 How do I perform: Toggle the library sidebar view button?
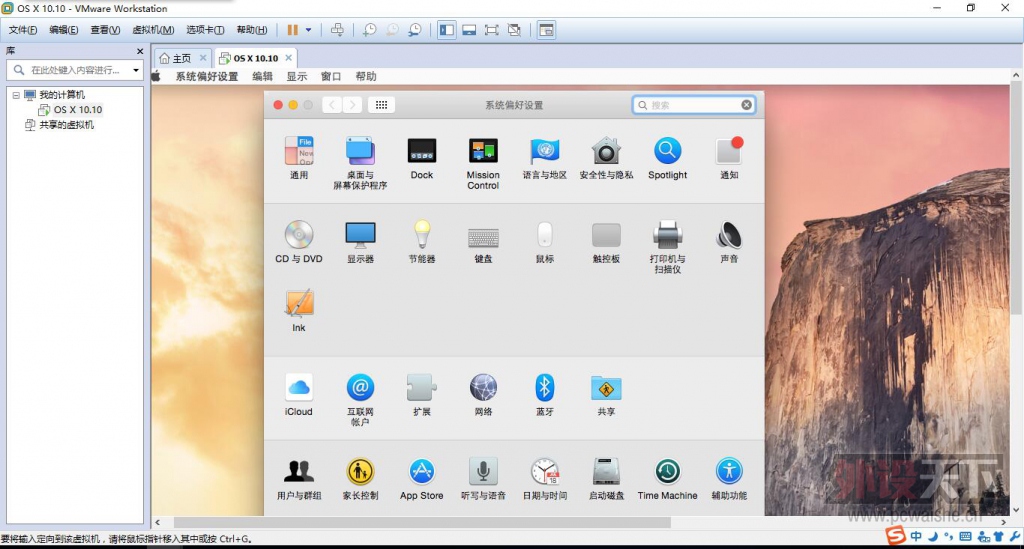[x=447, y=30]
